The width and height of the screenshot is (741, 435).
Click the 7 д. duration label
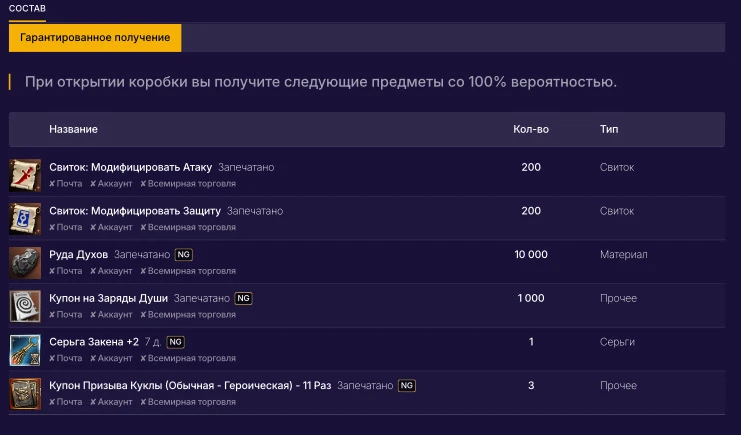pos(153,342)
